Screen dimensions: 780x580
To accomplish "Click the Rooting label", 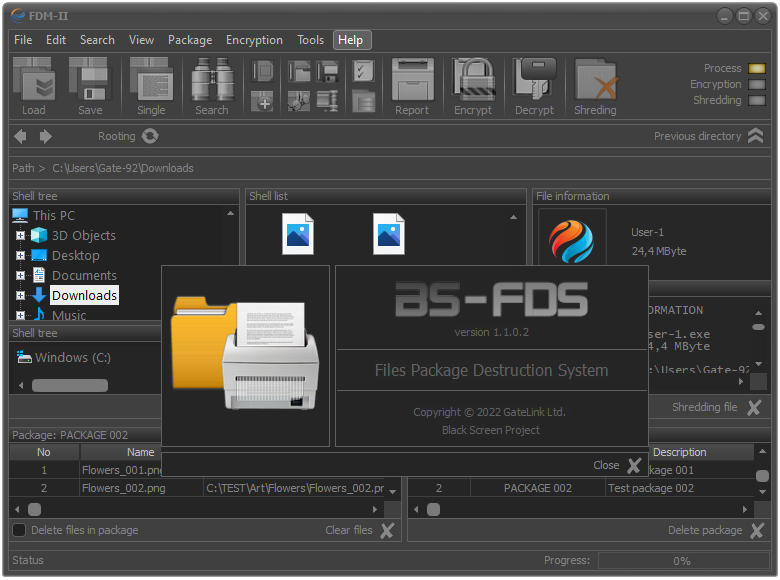I will tap(116, 136).
